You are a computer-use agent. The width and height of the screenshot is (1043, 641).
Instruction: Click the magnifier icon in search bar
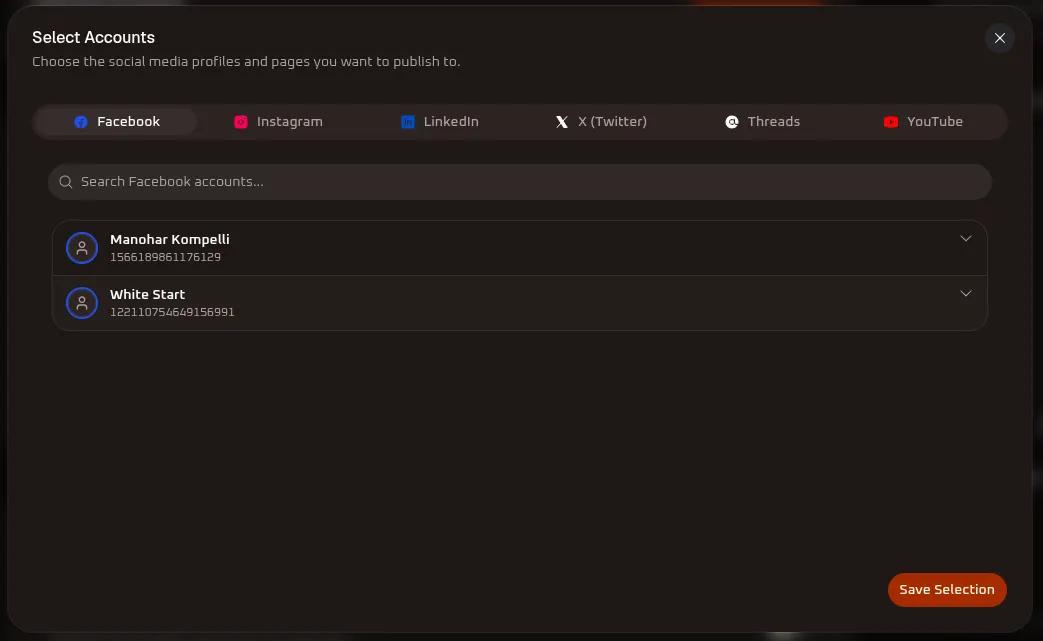pyautogui.click(x=65, y=182)
